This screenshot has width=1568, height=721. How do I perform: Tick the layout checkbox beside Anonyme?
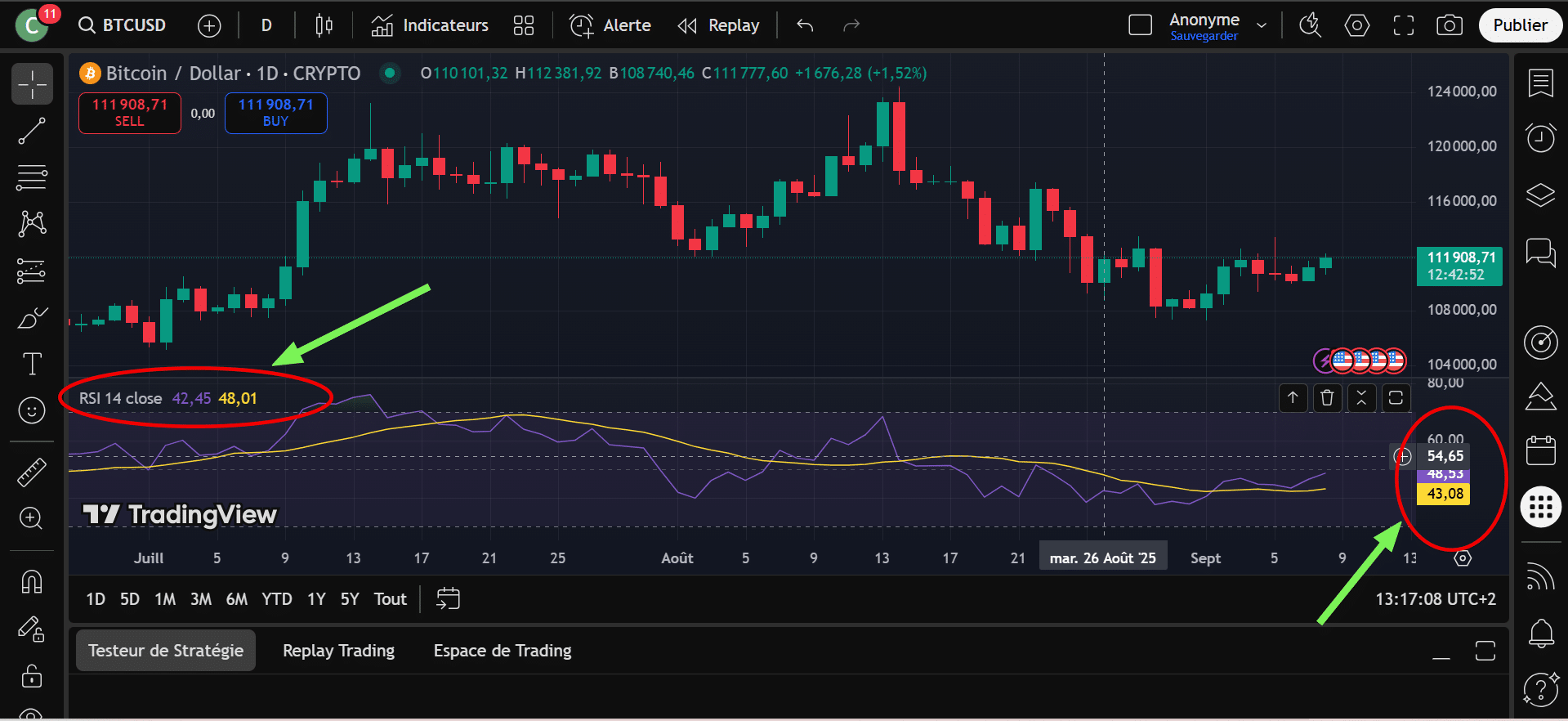point(1140,25)
